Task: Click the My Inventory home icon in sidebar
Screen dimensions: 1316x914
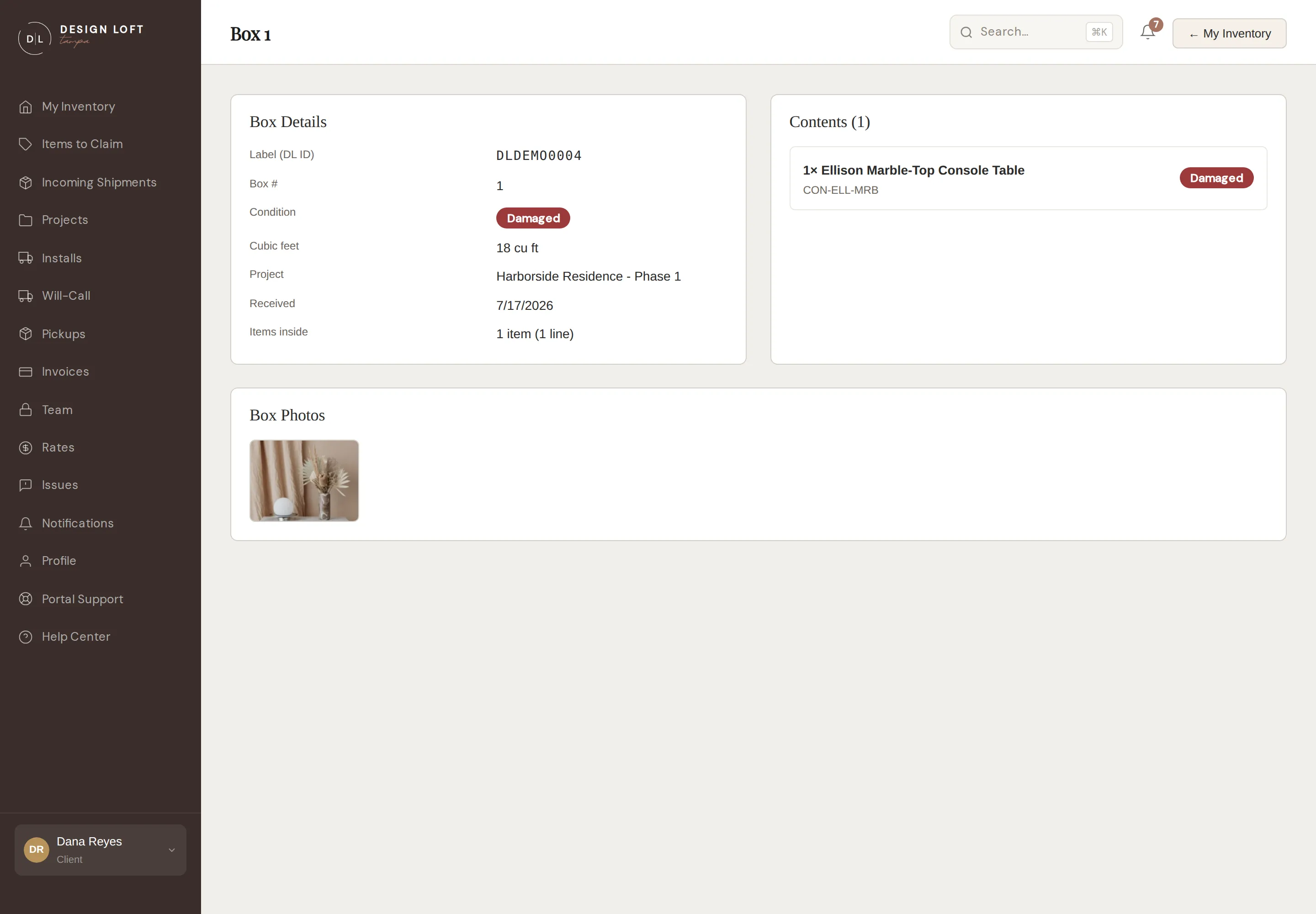Action: click(25, 106)
